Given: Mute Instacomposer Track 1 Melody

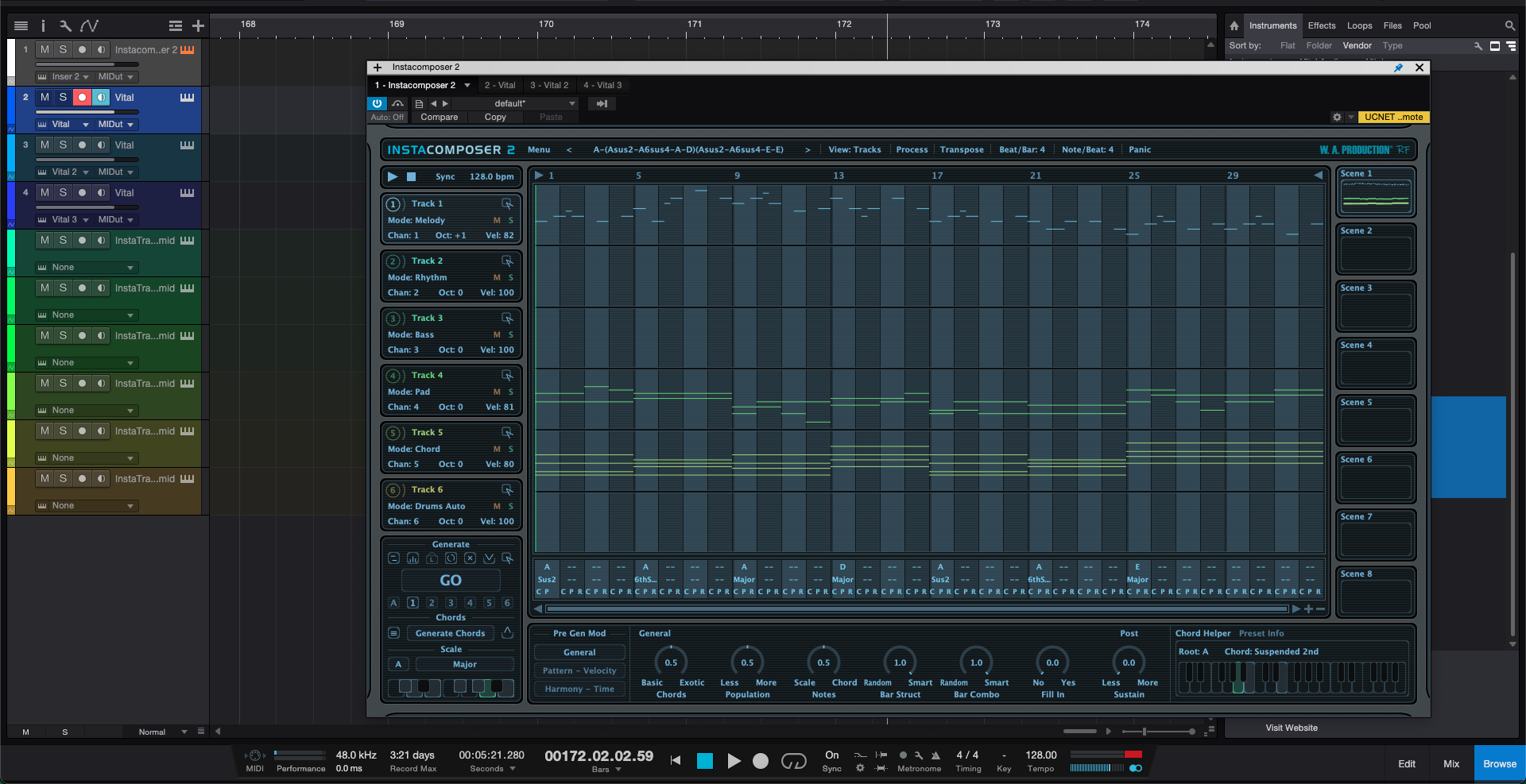Looking at the screenshot, I should coord(497,220).
